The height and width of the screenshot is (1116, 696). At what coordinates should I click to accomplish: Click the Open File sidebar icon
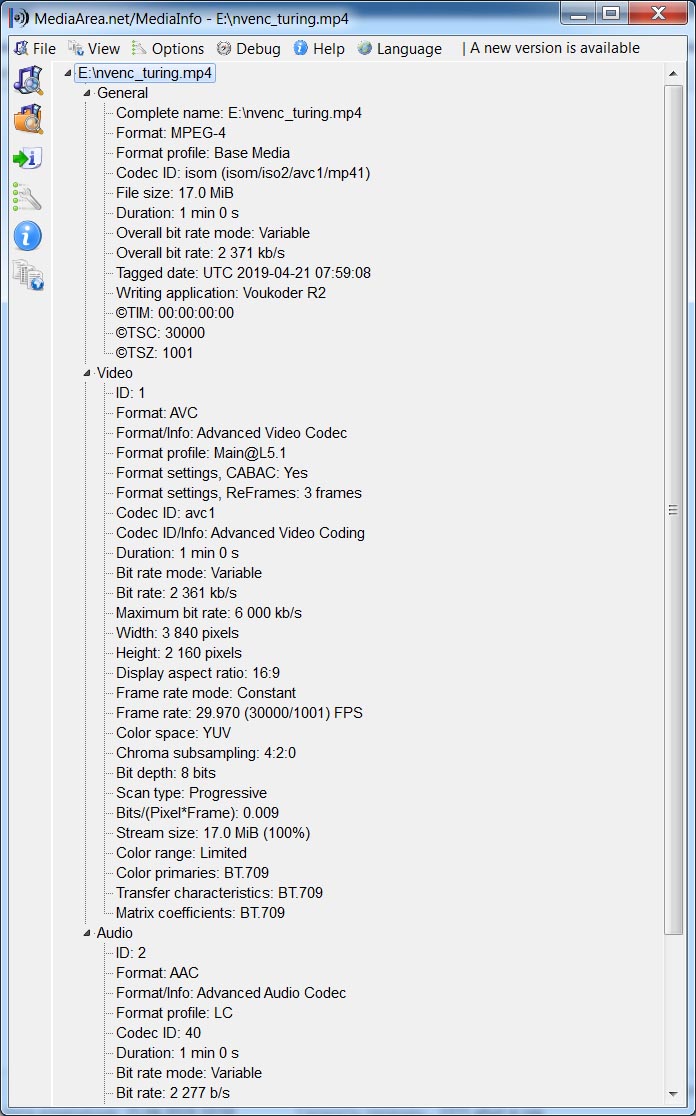point(28,80)
